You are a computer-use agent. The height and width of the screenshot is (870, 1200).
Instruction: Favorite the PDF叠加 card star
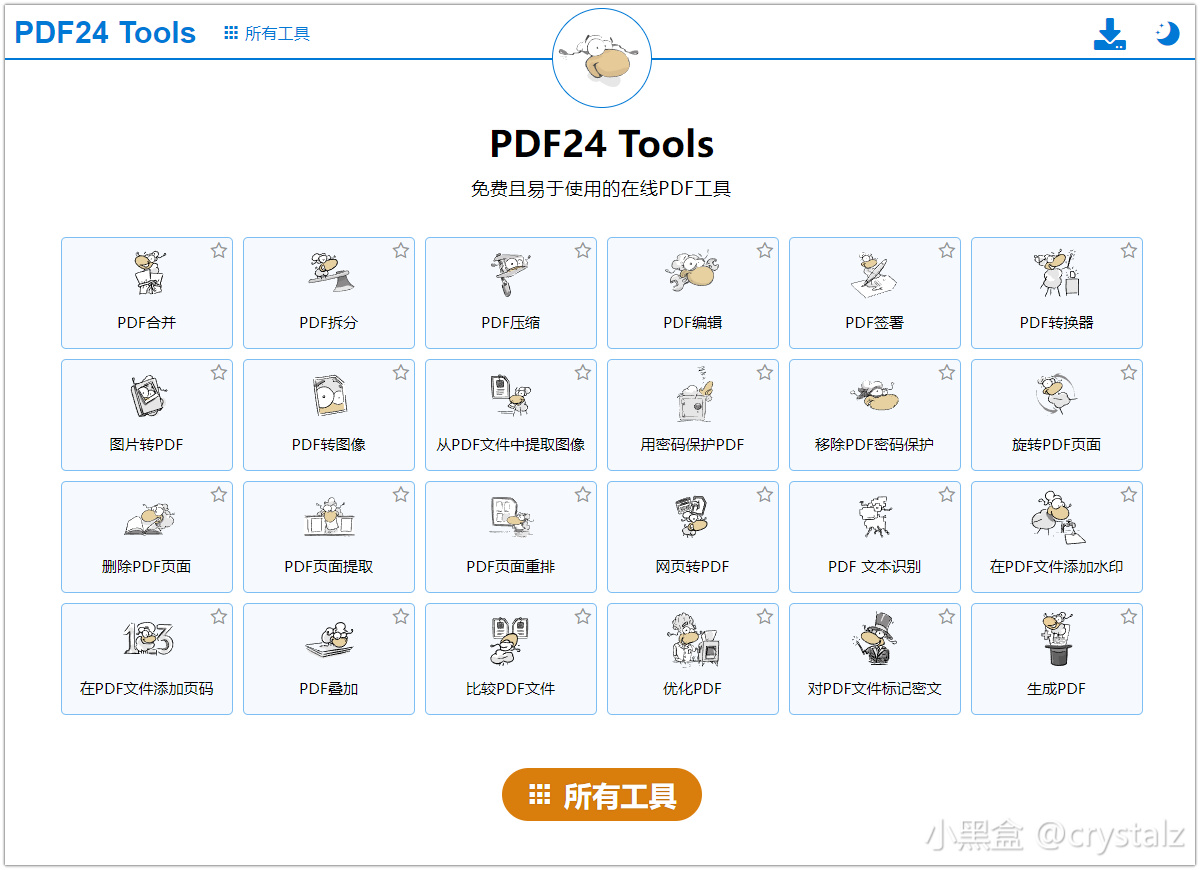401,616
